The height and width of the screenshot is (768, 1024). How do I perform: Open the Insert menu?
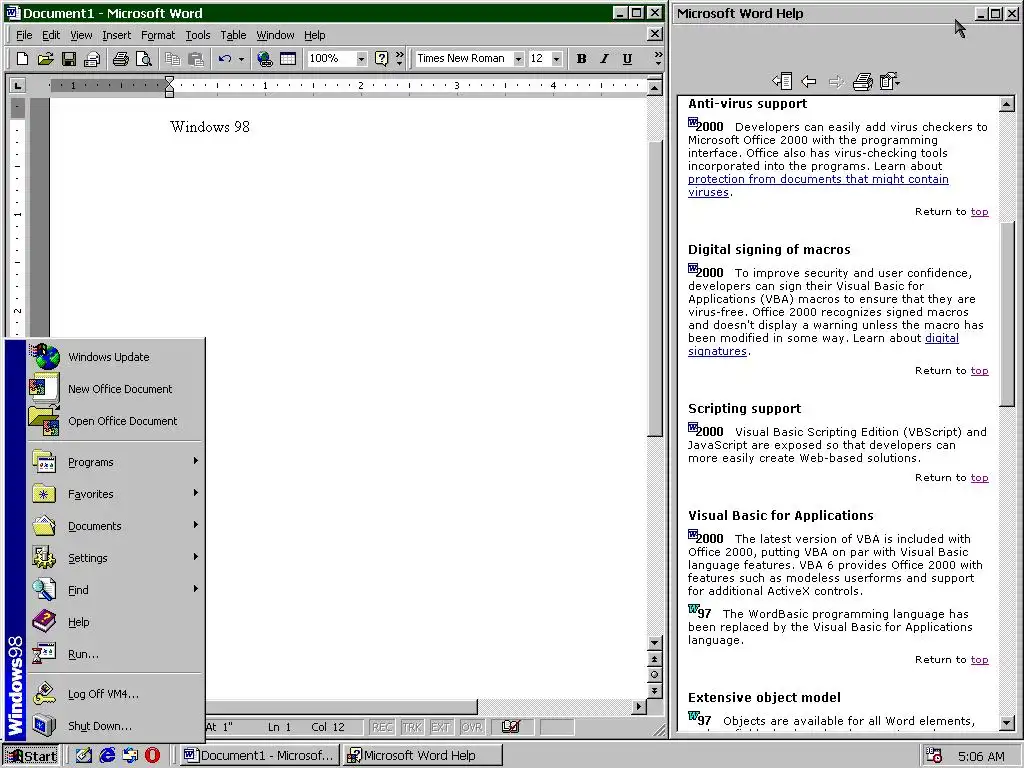pyautogui.click(x=116, y=35)
